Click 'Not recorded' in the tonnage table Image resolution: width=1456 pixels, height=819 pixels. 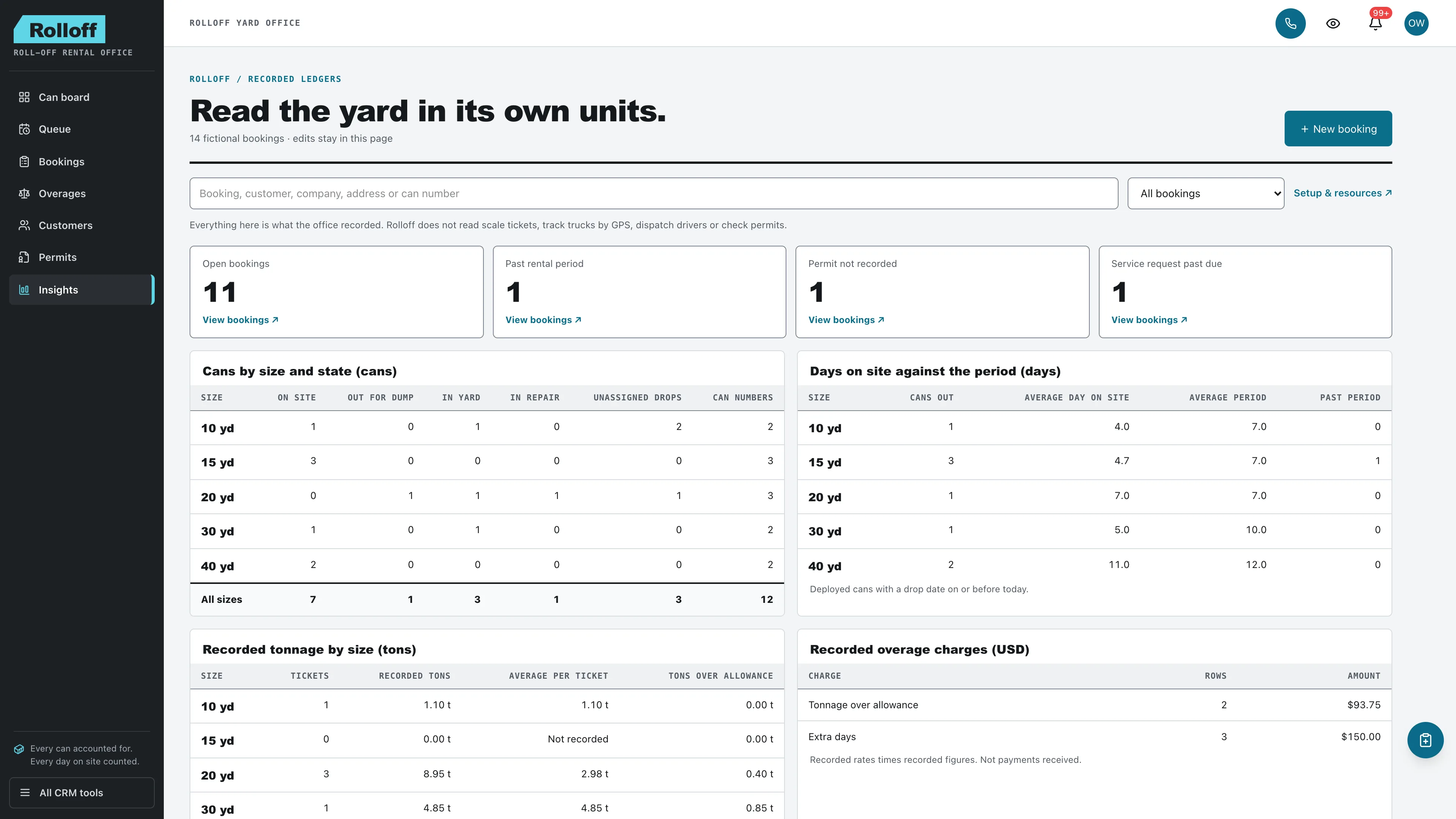[x=577, y=739]
